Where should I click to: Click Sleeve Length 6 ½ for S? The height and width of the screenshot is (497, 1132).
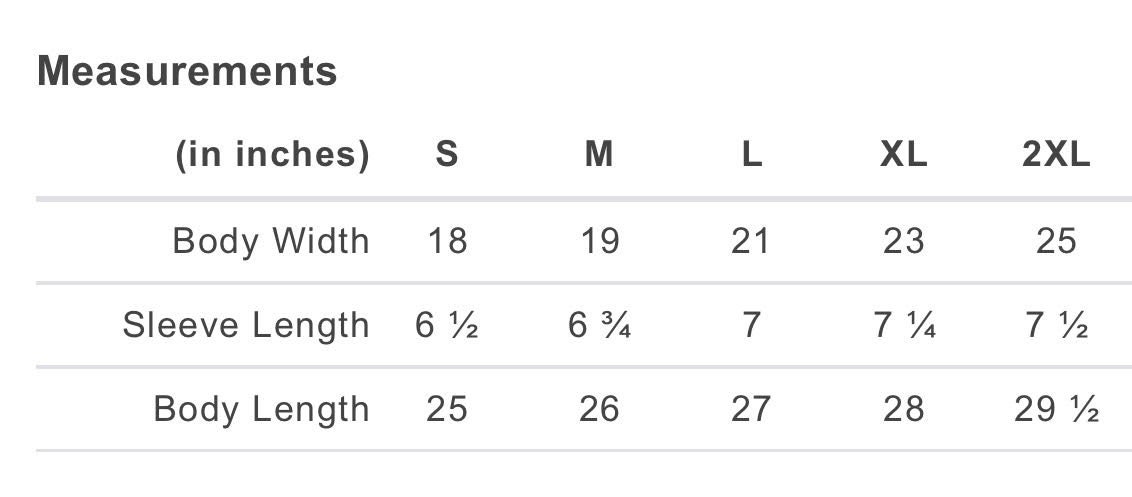coord(447,325)
